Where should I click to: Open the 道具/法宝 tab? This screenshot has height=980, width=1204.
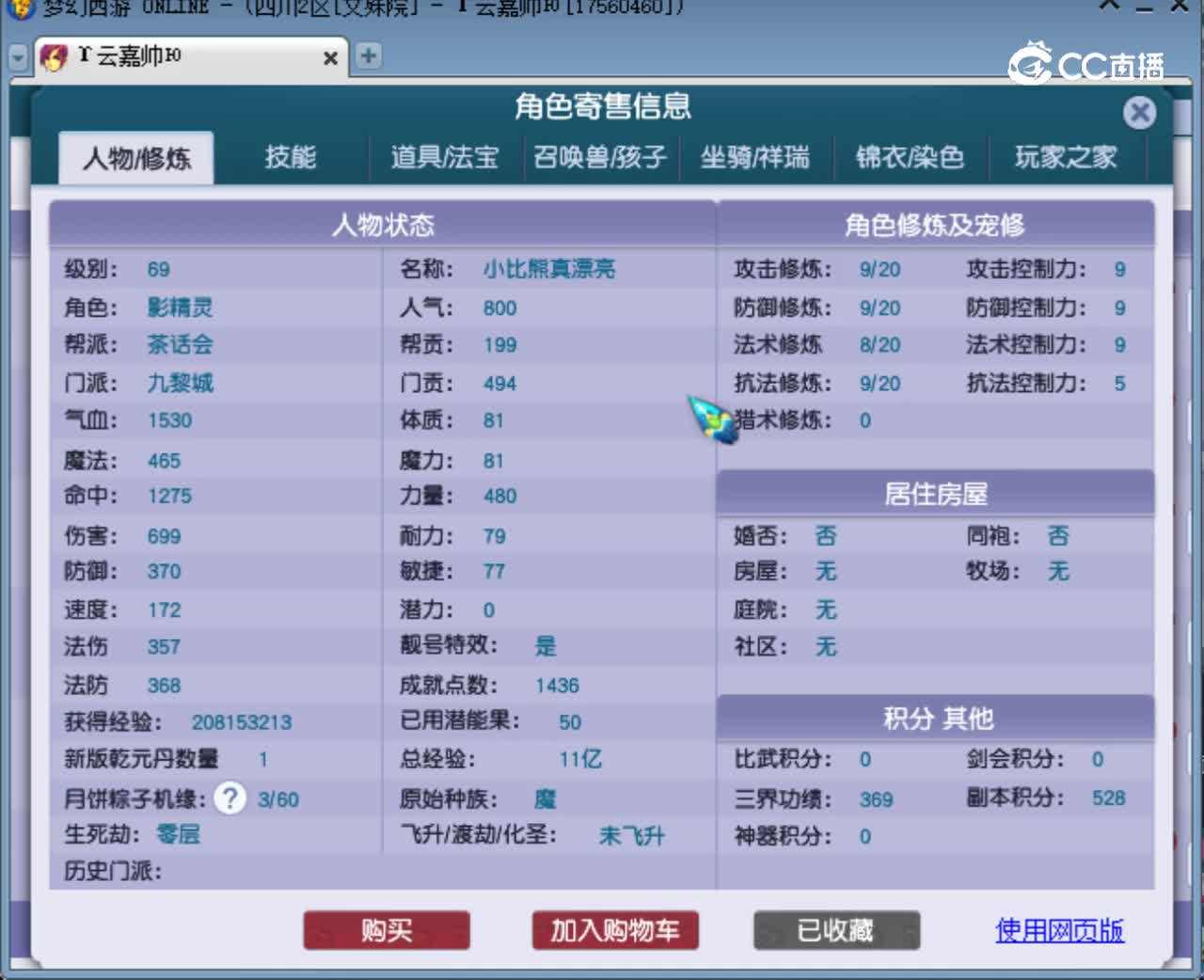(445, 157)
